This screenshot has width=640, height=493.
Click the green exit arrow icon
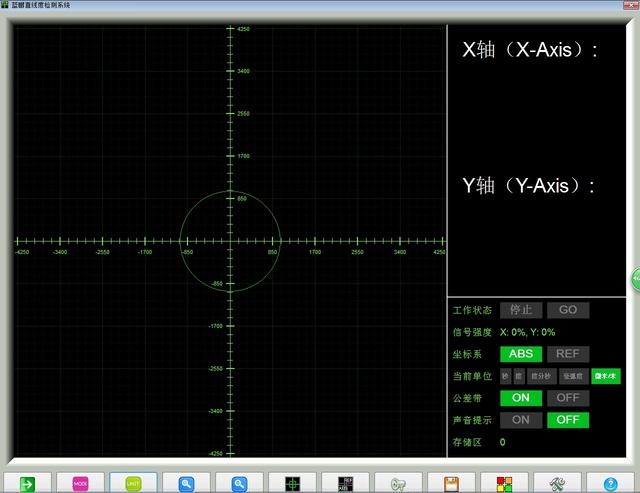coord(27,483)
